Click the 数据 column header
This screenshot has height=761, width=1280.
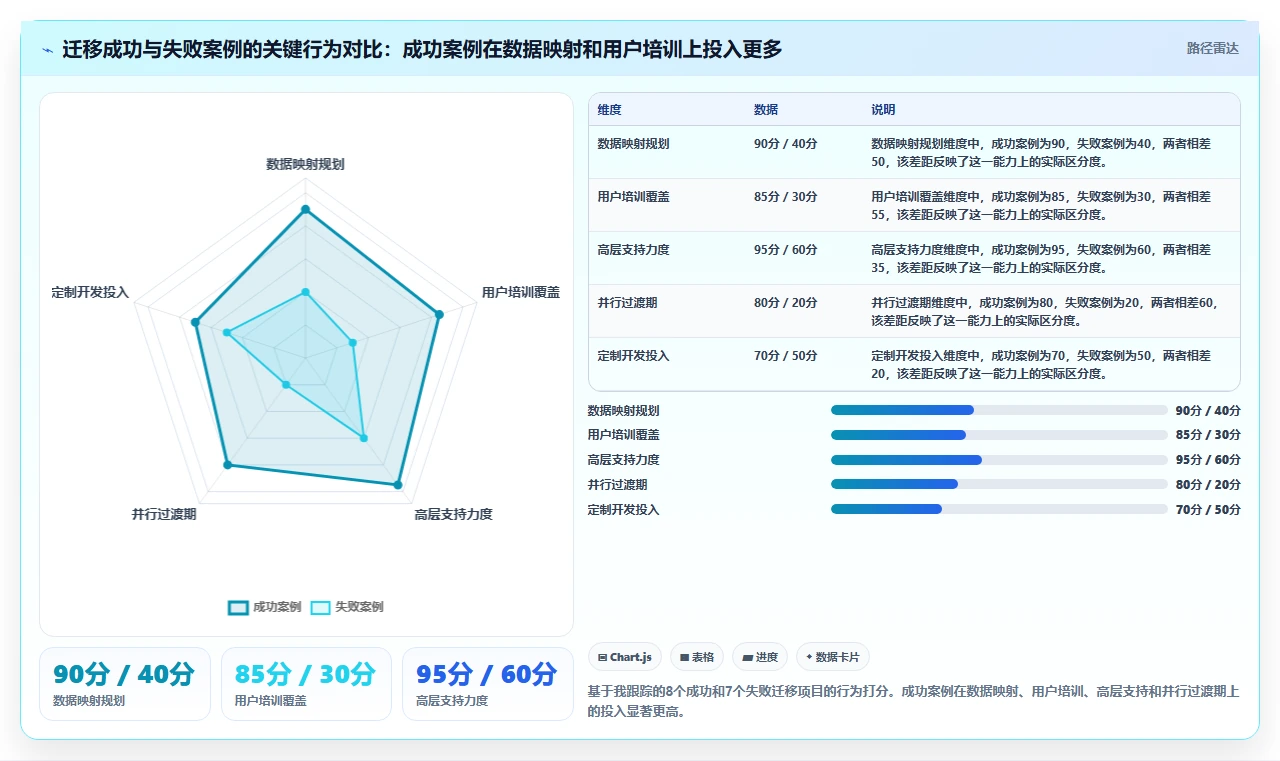pyautogui.click(x=766, y=110)
